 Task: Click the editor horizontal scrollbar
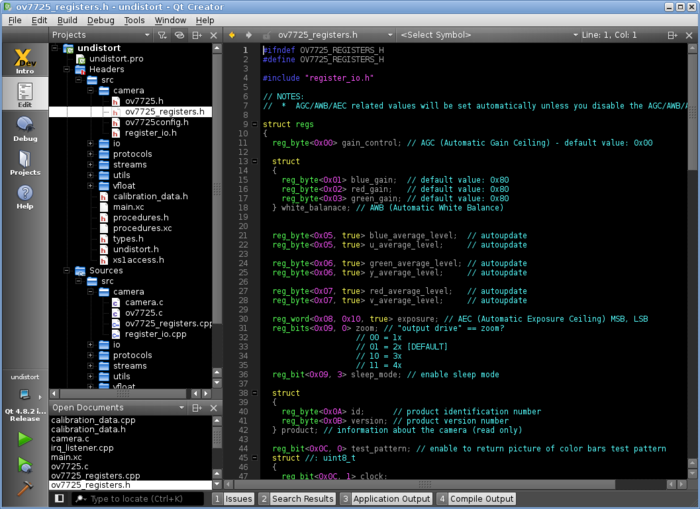[424, 484]
